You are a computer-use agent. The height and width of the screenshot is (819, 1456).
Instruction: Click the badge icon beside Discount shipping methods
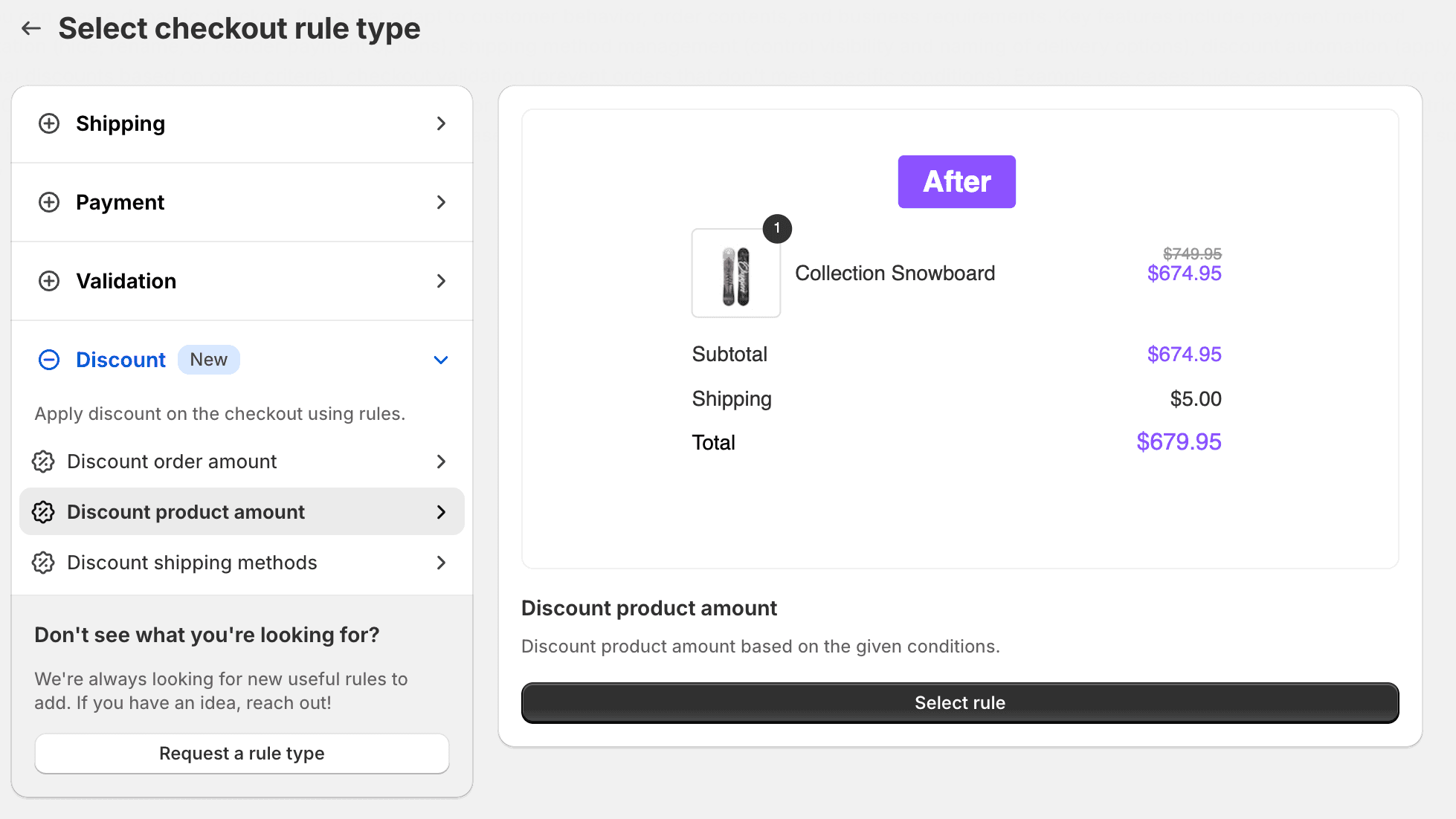tap(43, 563)
